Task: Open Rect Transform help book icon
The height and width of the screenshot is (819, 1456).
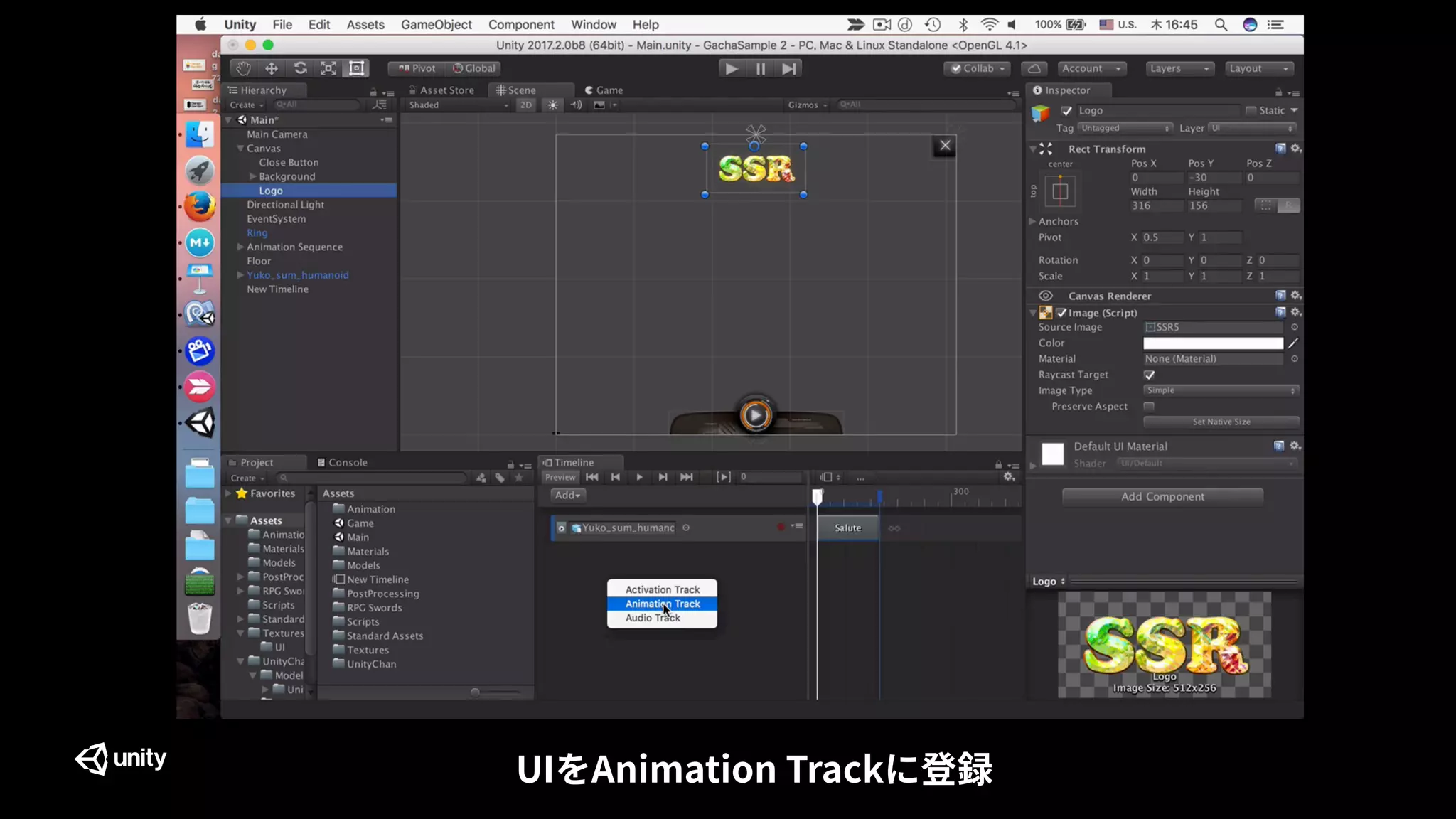Action: (x=1280, y=149)
